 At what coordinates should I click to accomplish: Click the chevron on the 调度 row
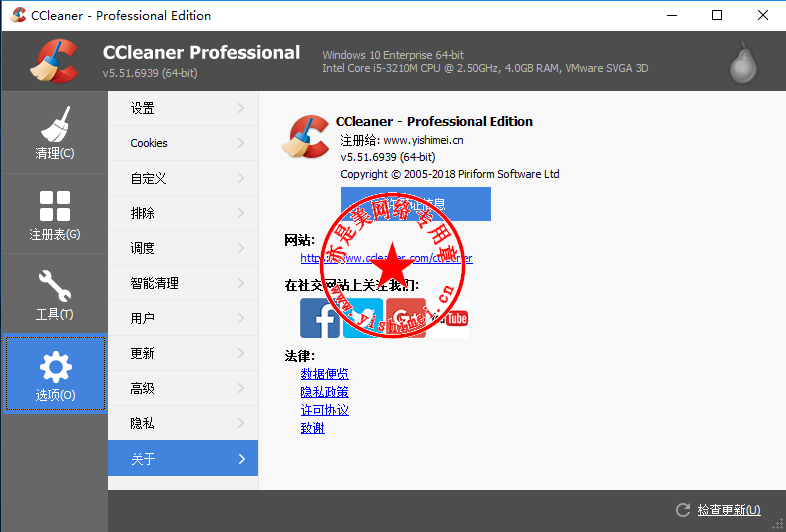click(241, 248)
